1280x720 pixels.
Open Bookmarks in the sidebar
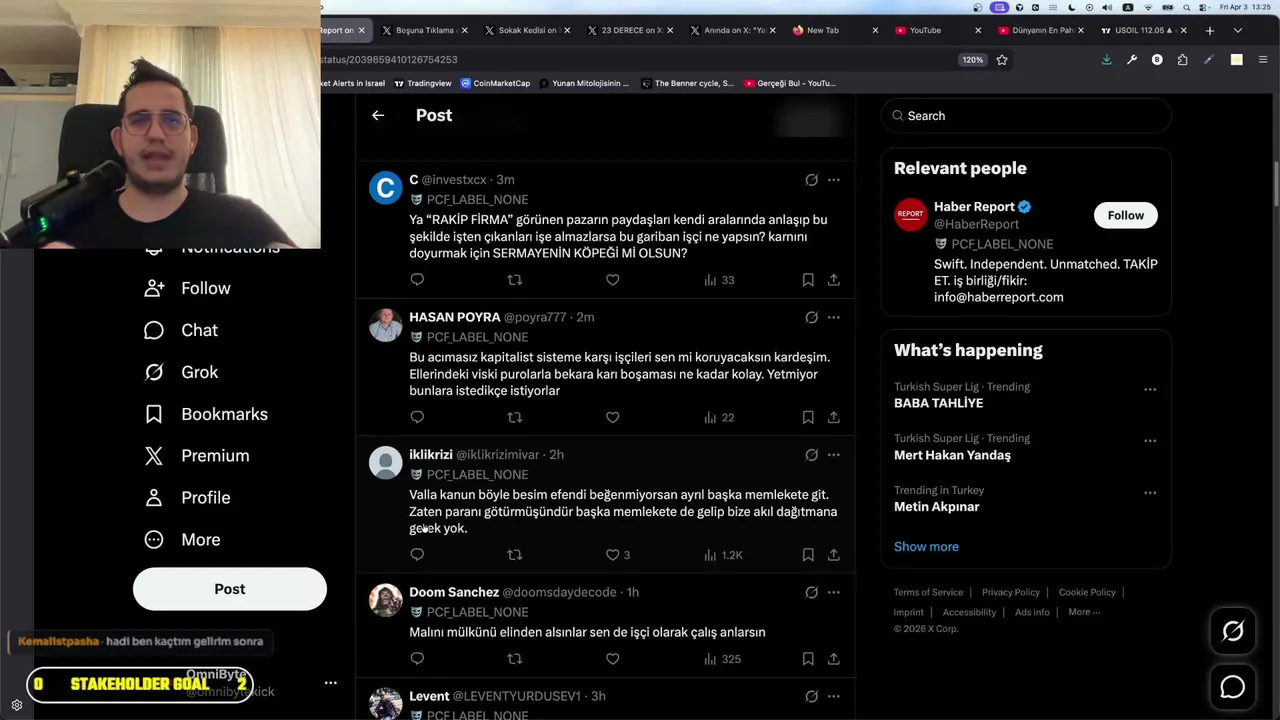[x=206, y=414]
